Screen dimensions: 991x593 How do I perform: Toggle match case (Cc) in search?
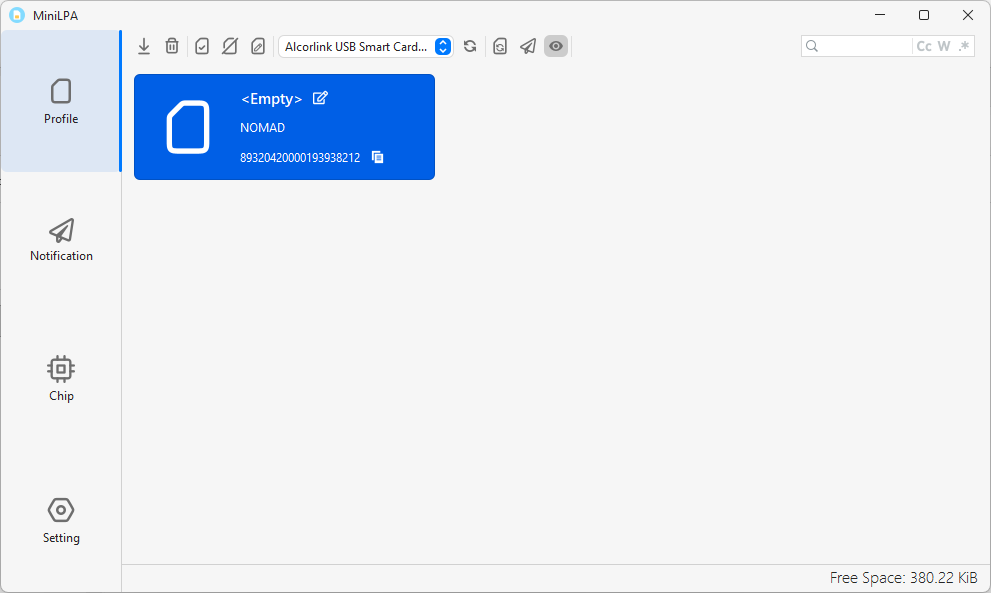point(924,46)
